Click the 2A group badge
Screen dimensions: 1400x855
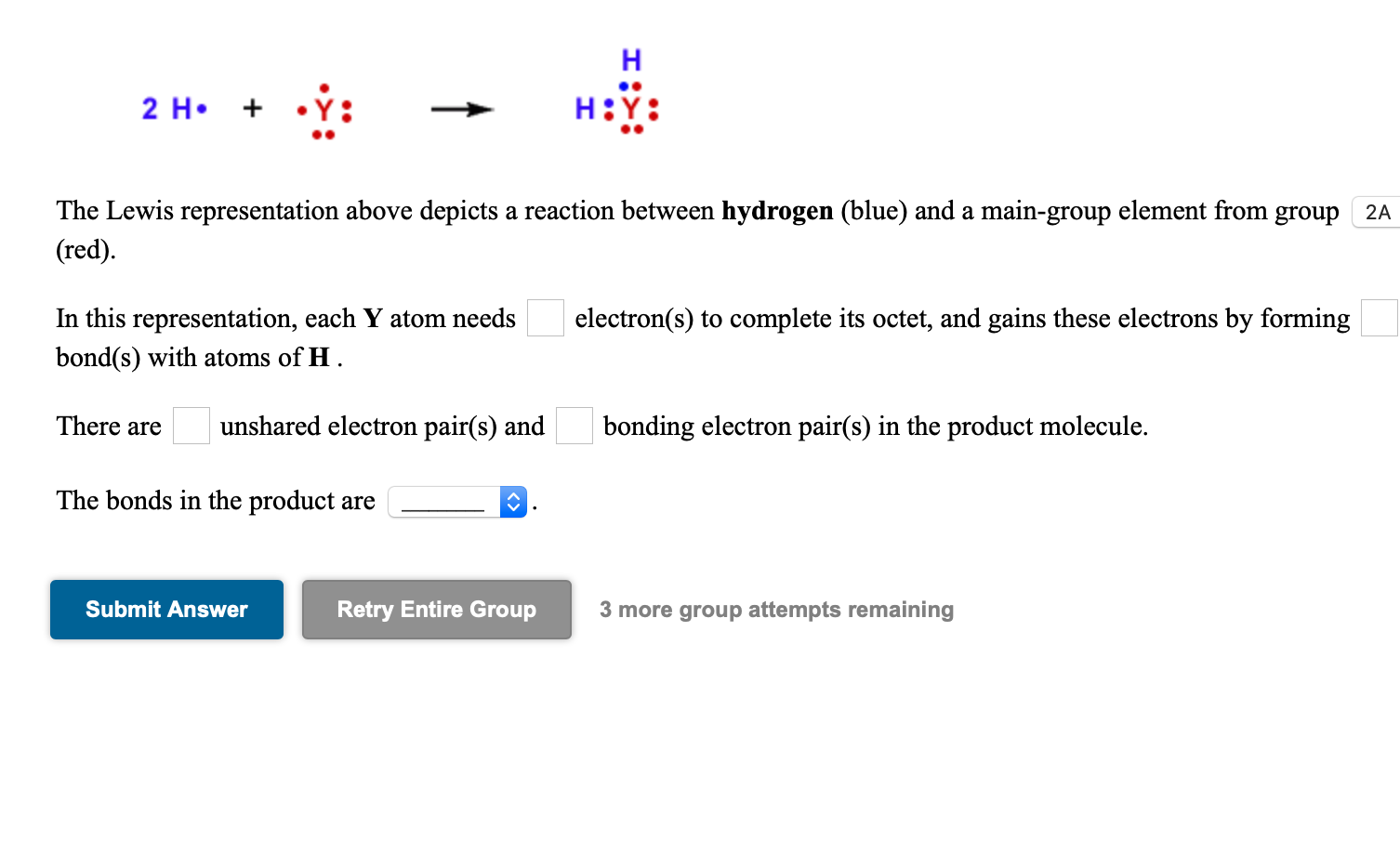pyautogui.click(x=1375, y=212)
